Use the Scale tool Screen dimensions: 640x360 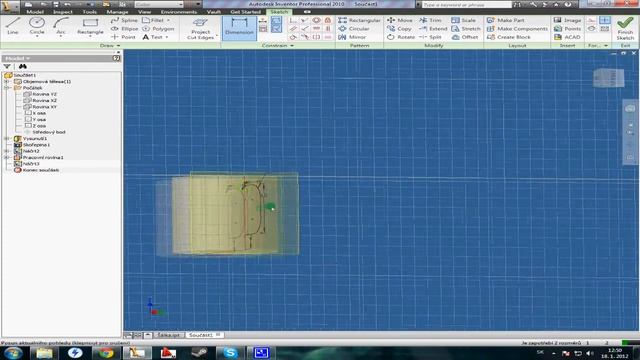[x=463, y=20]
